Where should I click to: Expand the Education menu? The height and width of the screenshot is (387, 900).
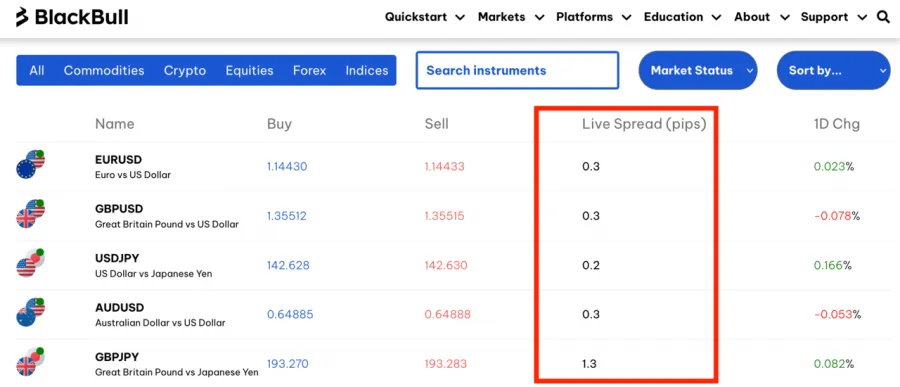[x=682, y=17]
